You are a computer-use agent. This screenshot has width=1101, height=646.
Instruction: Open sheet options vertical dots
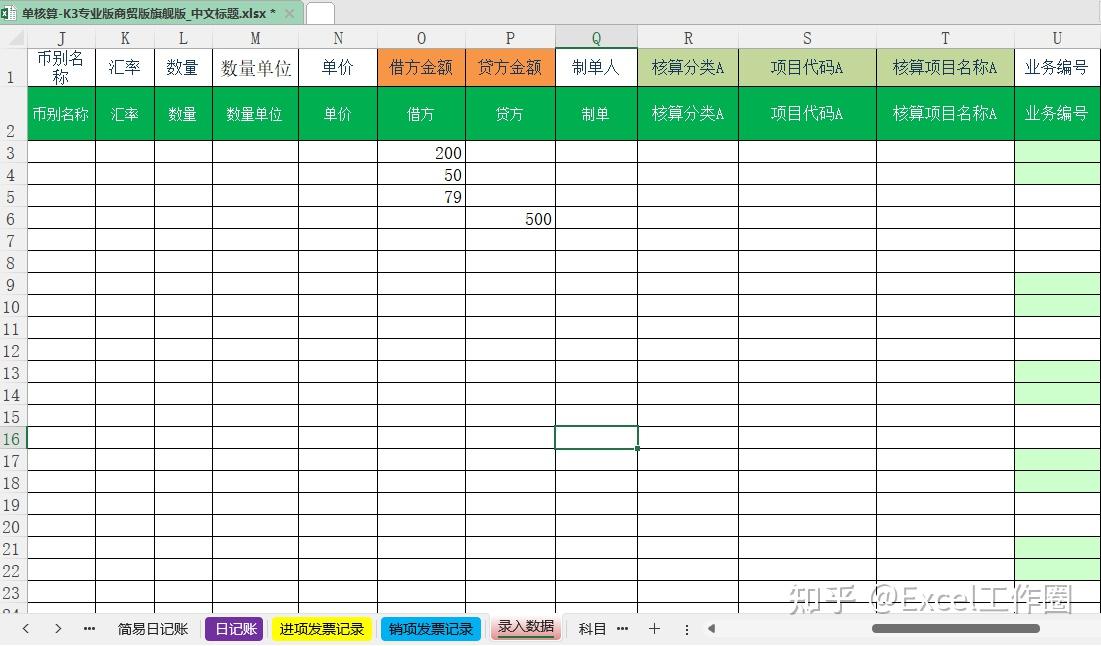(687, 629)
